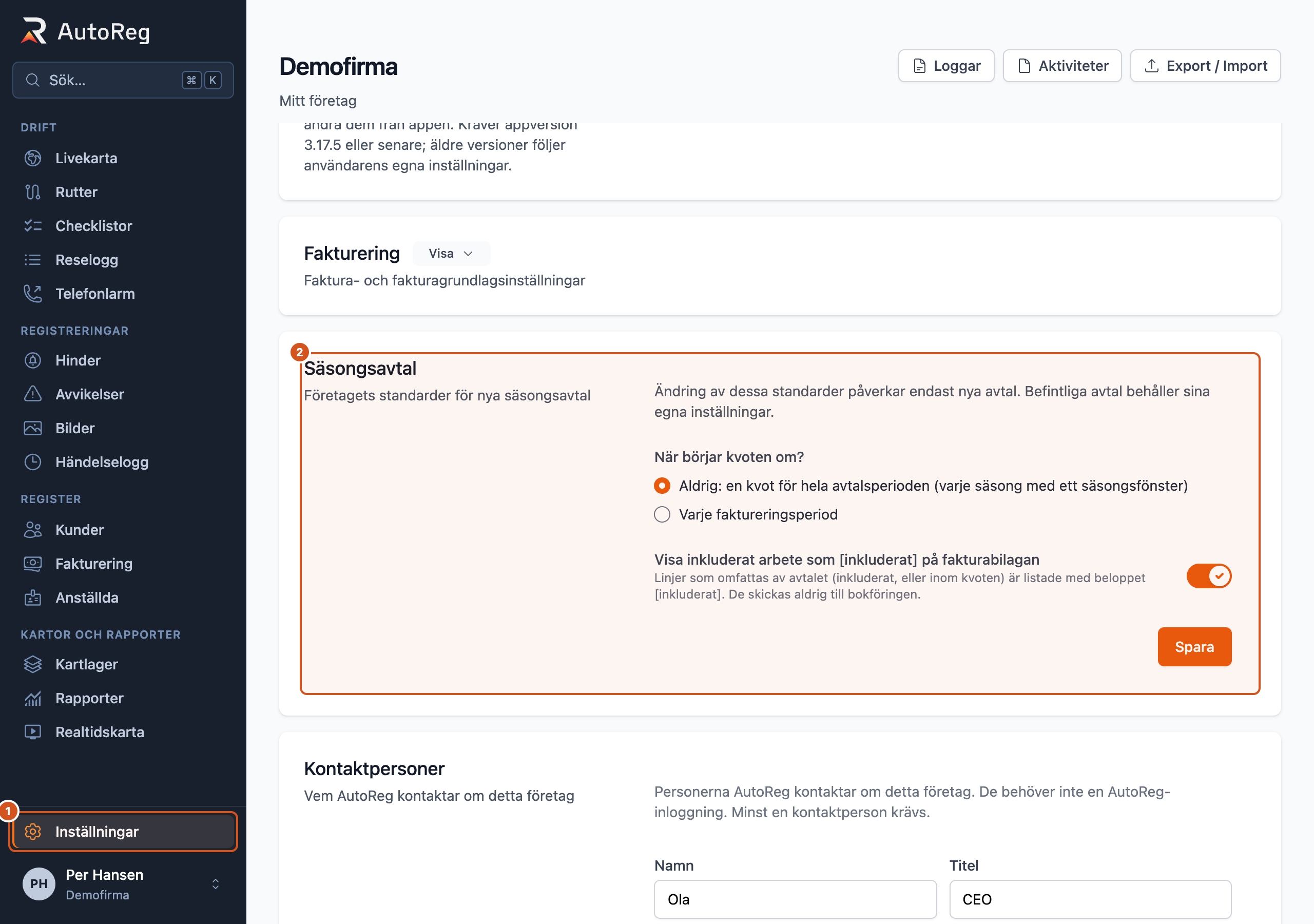
Task: Go to the Kunder page
Action: click(123, 530)
